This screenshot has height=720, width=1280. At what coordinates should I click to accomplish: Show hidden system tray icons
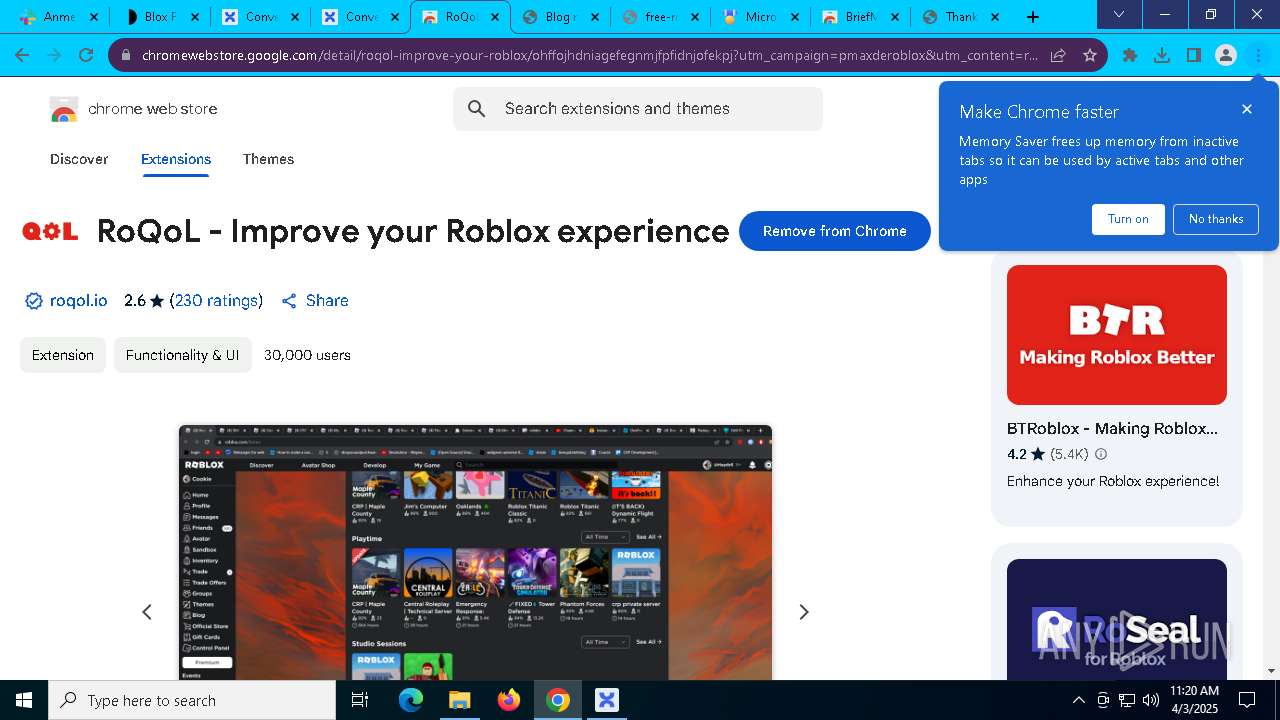point(1078,700)
